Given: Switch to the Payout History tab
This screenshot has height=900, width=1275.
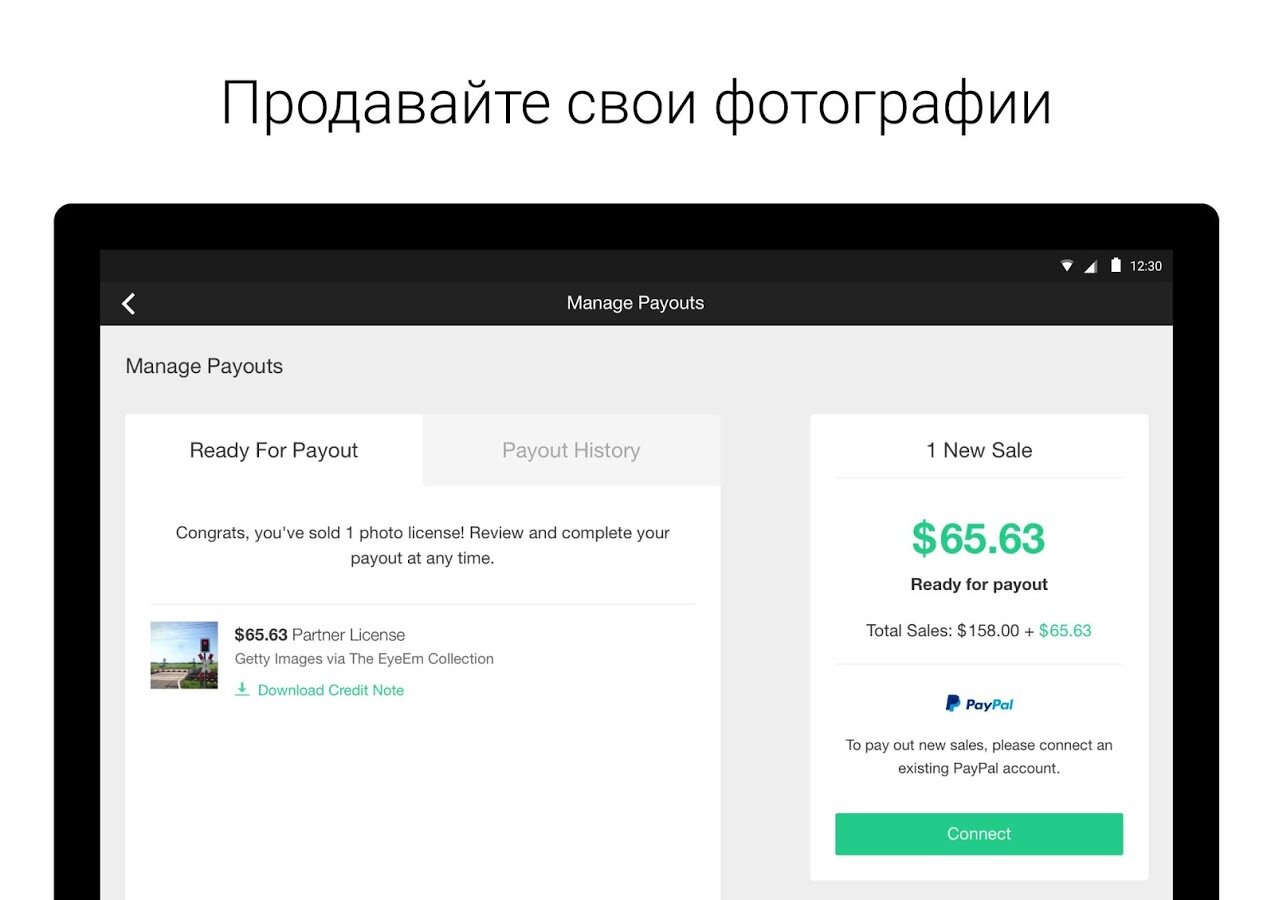Looking at the screenshot, I should click(x=571, y=451).
